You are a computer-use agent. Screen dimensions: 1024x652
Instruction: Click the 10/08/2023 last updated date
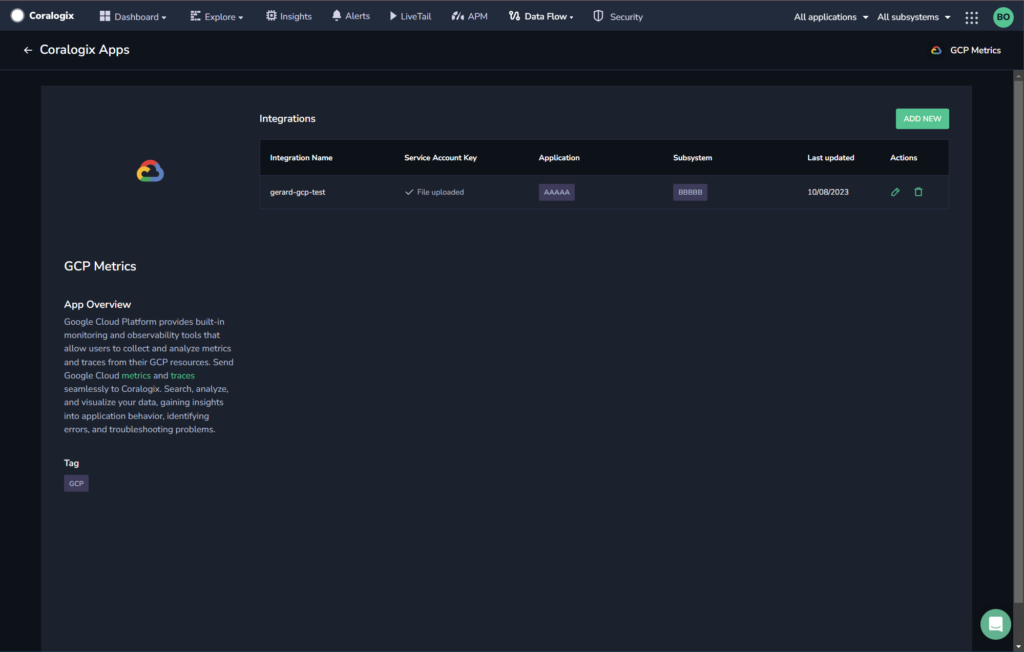pyautogui.click(x=827, y=192)
